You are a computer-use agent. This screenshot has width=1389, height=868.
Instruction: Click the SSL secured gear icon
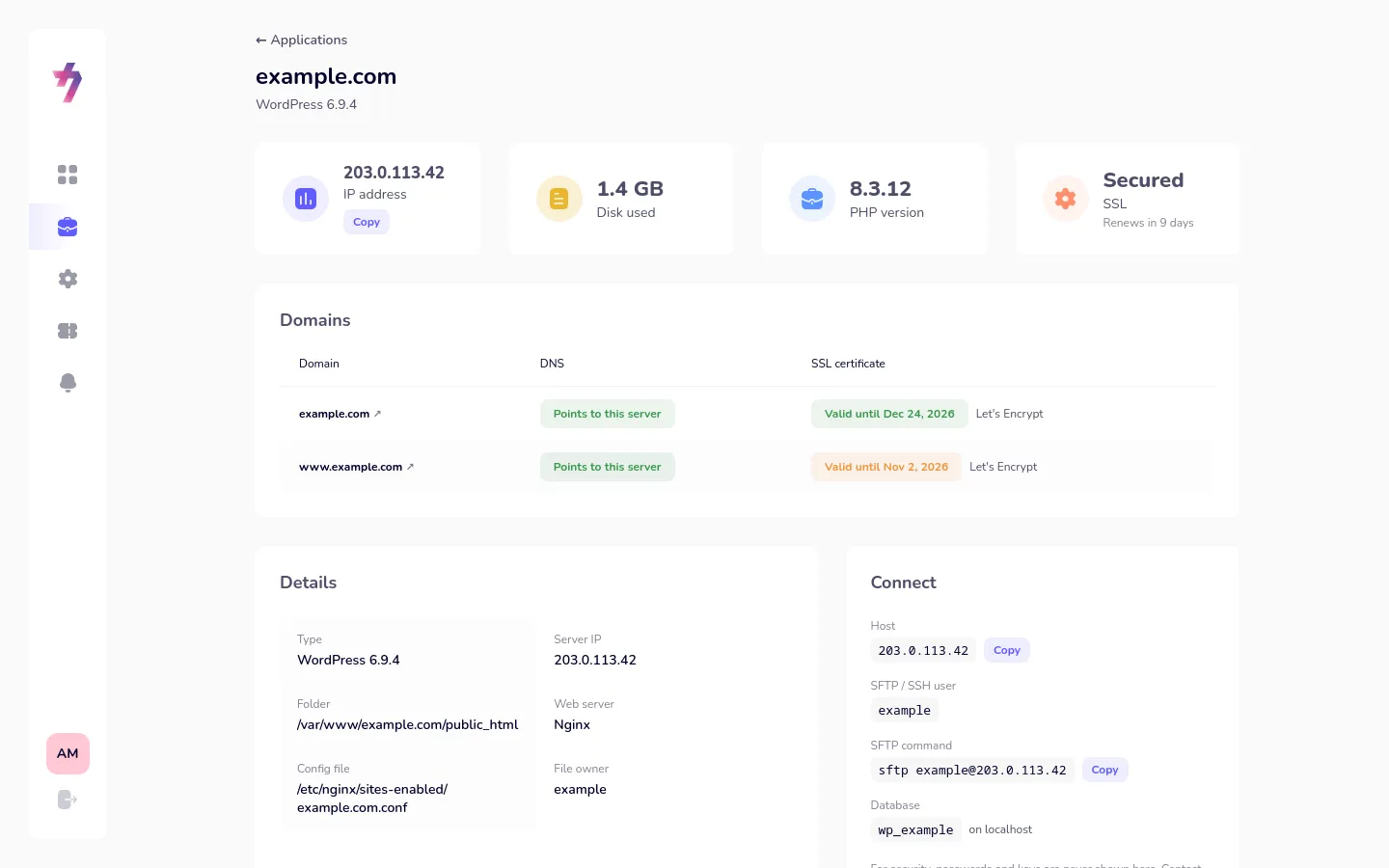point(1066,199)
